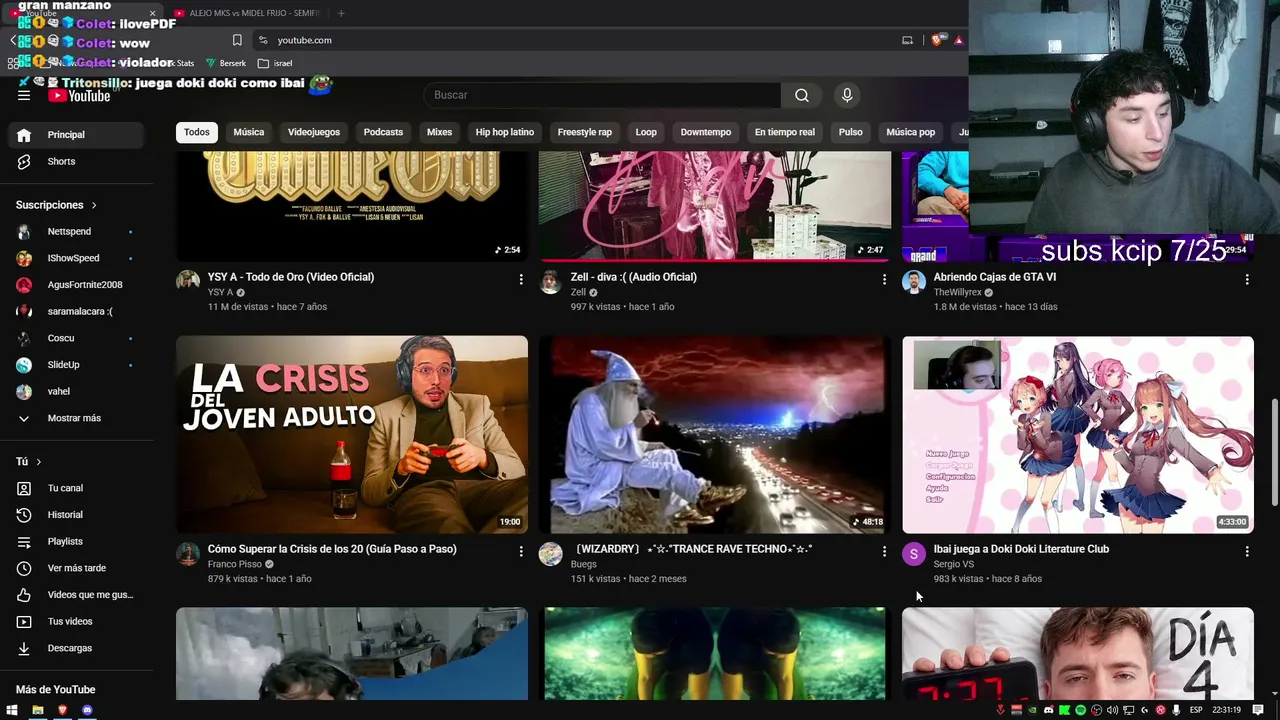Open the Zell channel avatar
Image resolution: width=1280 pixels, height=720 pixels.
pyautogui.click(x=551, y=280)
